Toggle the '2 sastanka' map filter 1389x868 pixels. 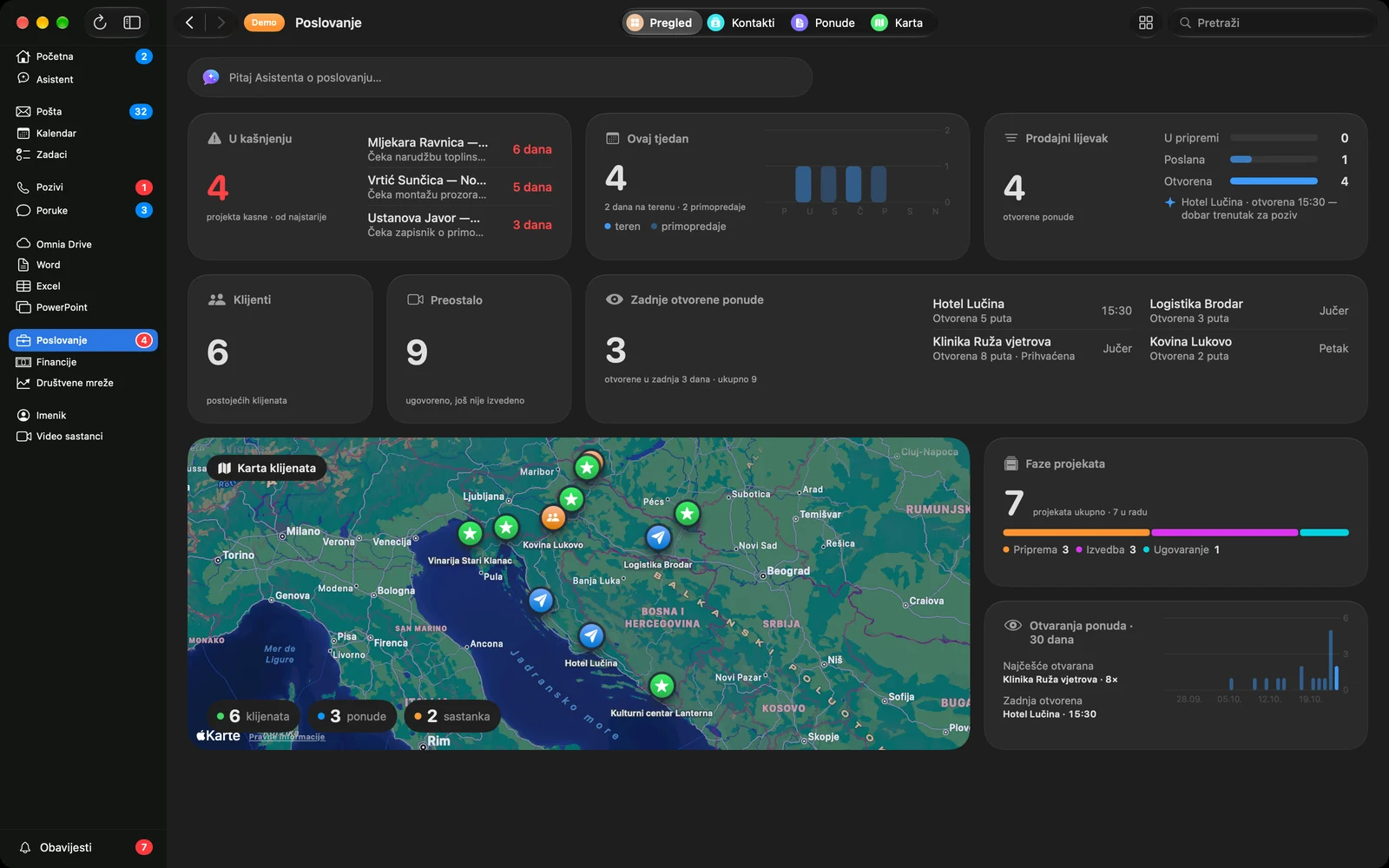451,716
